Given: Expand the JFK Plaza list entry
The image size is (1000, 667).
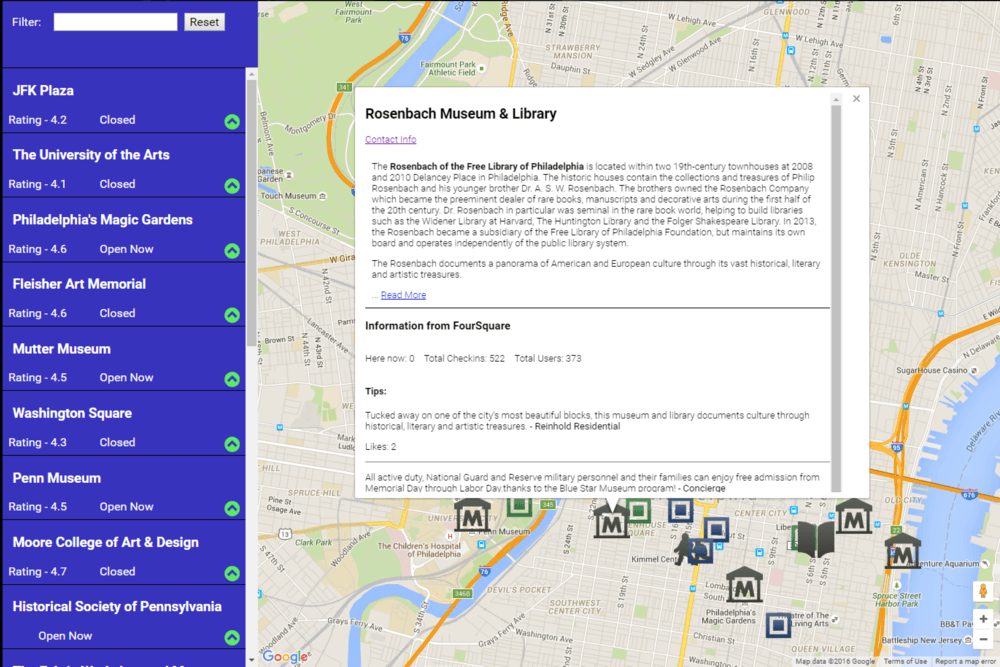Looking at the screenshot, I should (232, 122).
